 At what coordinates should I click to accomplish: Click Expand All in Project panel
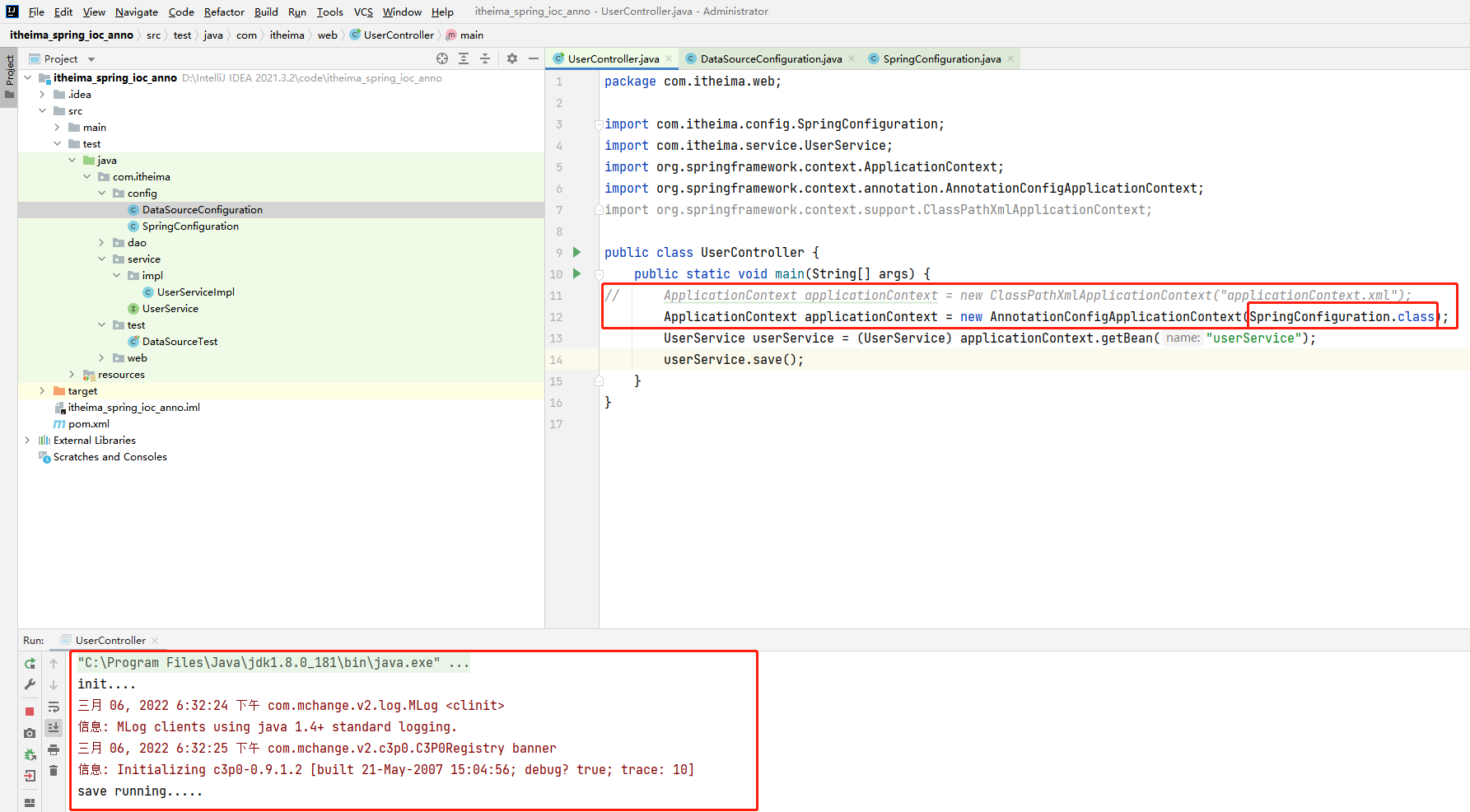(x=464, y=58)
